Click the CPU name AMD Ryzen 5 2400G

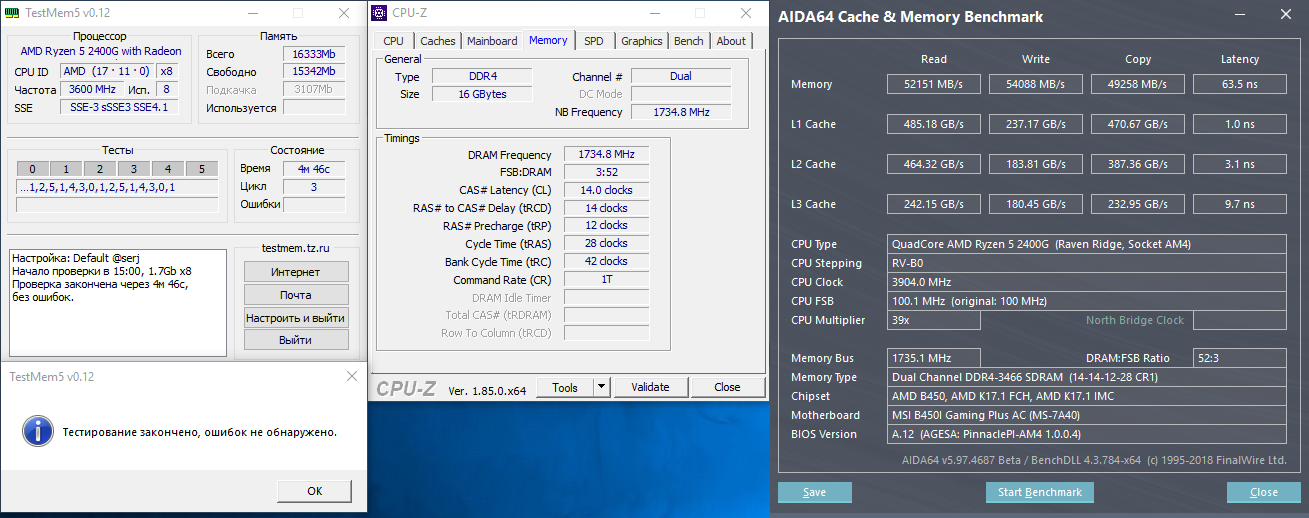[x=101, y=51]
